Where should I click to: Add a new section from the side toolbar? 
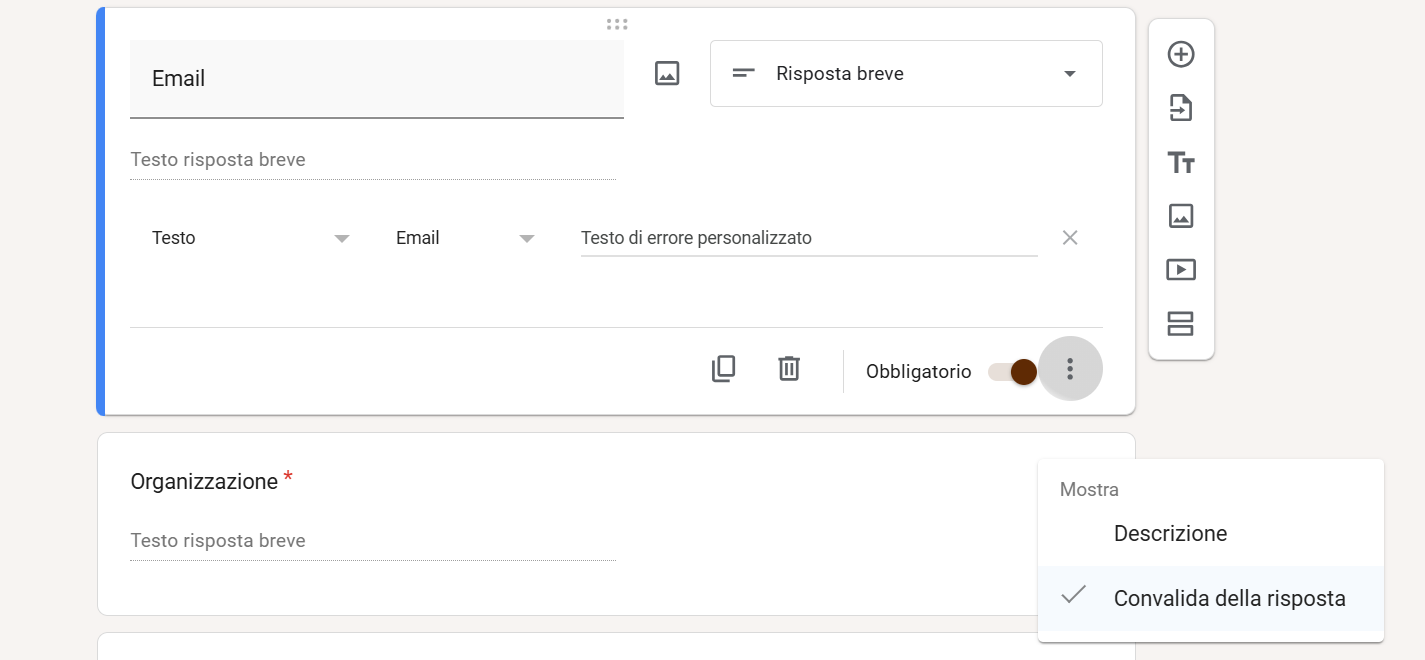1181,324
